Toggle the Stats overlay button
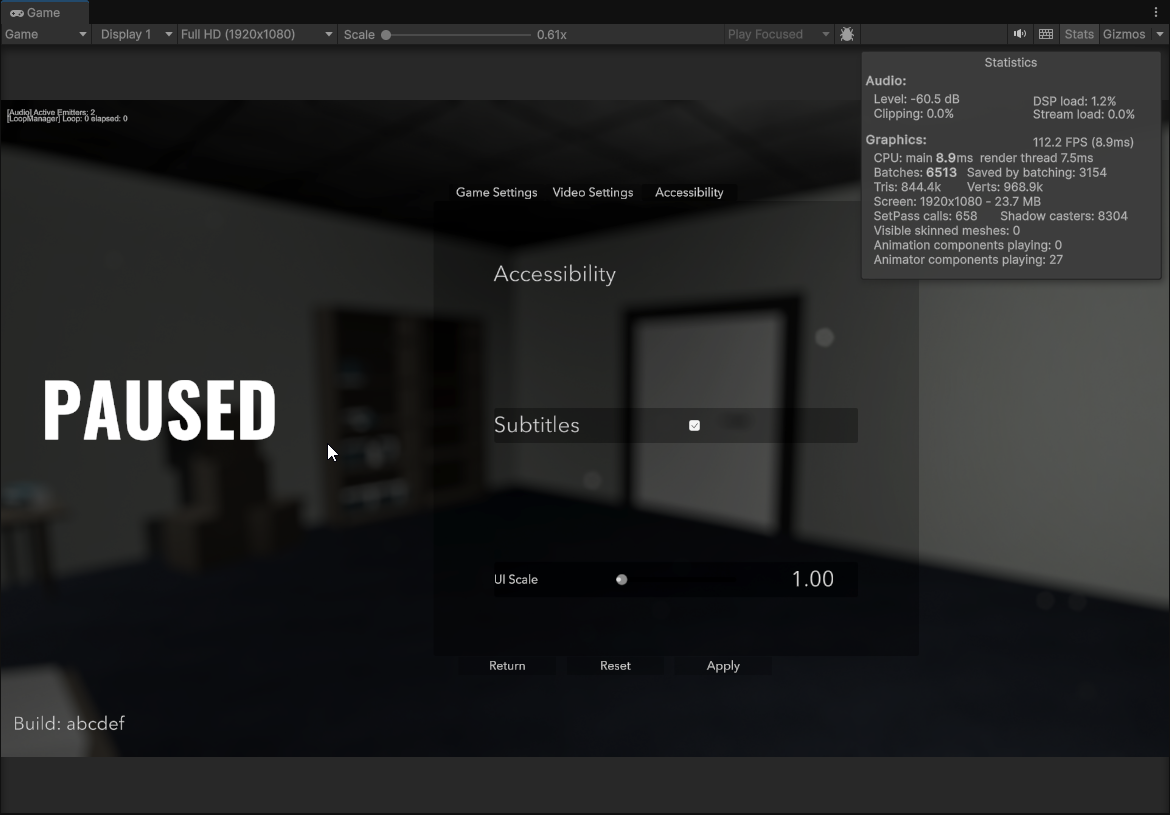1170x815 pixels. pyautogui.click(x=1079, y=34)
